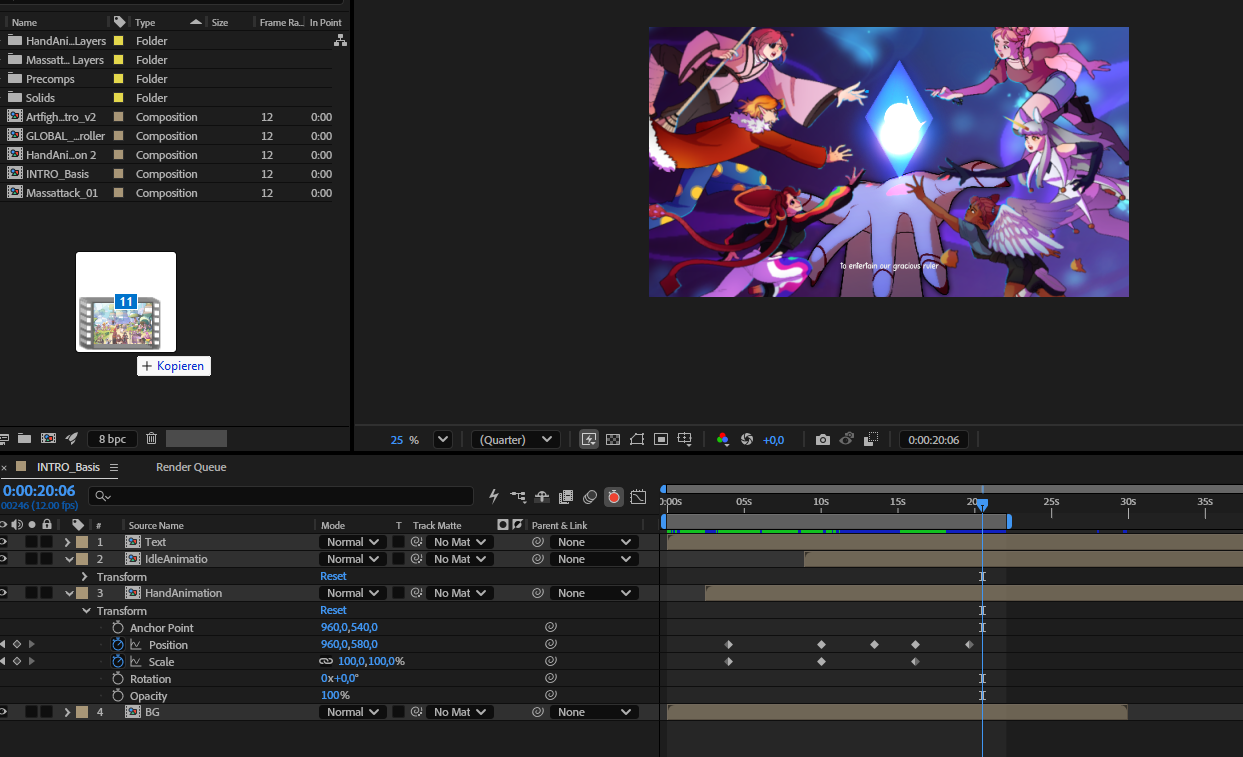The width and height of the screenshot is (1243, 757).
Task: Hide the BG layer
Action: pos(4,712)
